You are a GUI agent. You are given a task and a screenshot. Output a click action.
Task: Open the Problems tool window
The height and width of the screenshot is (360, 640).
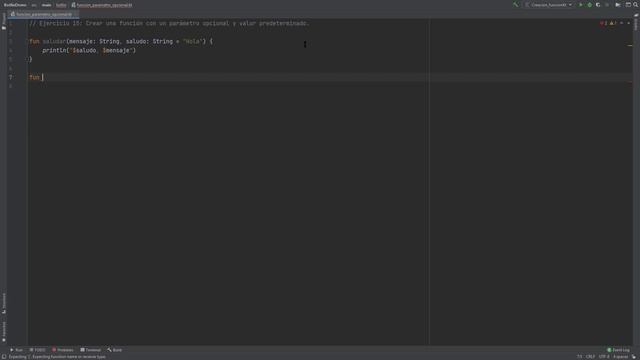coord(62,350)
